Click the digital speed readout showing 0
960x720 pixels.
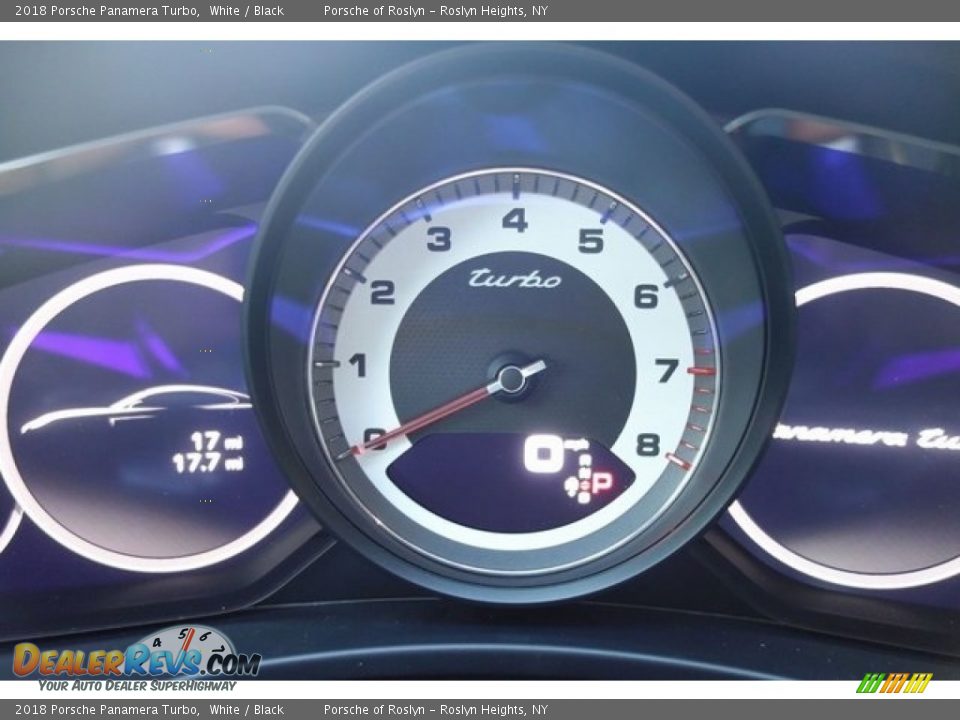pyautogui.click(x=543, y=455)
